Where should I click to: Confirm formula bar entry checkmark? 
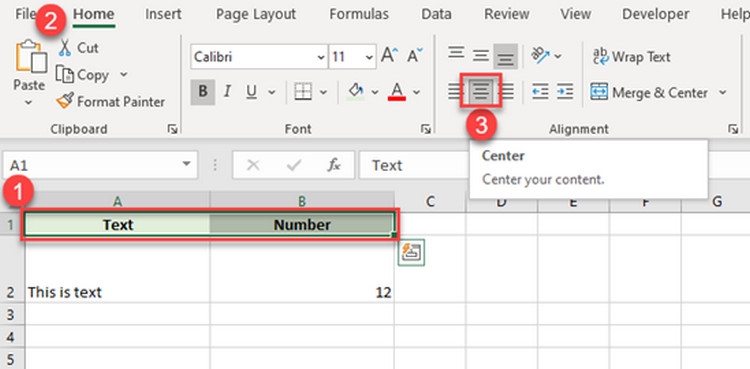click(293, 165)
